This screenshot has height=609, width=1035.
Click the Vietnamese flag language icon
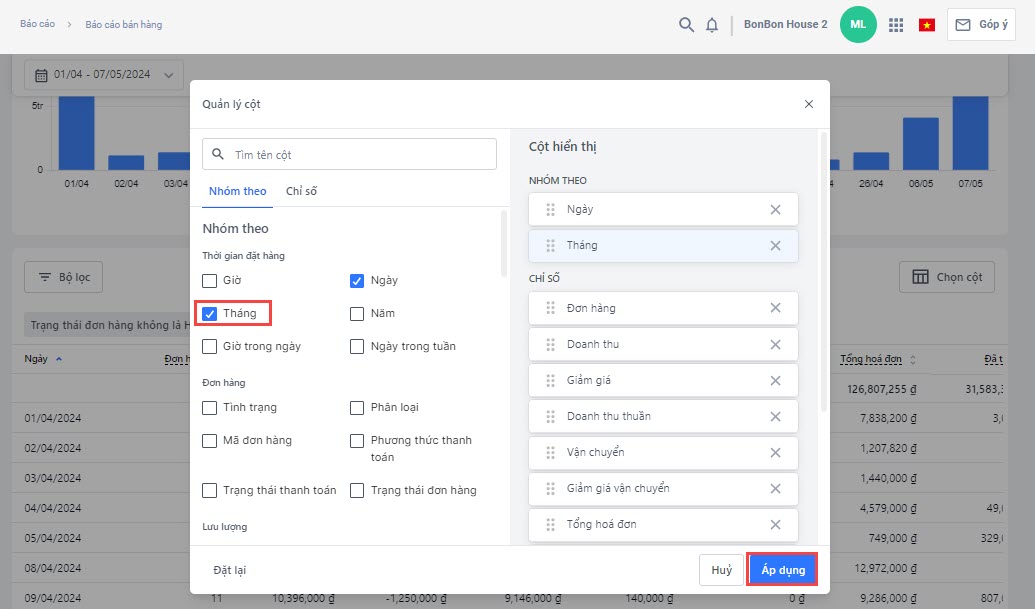click(x=926, y=25)
